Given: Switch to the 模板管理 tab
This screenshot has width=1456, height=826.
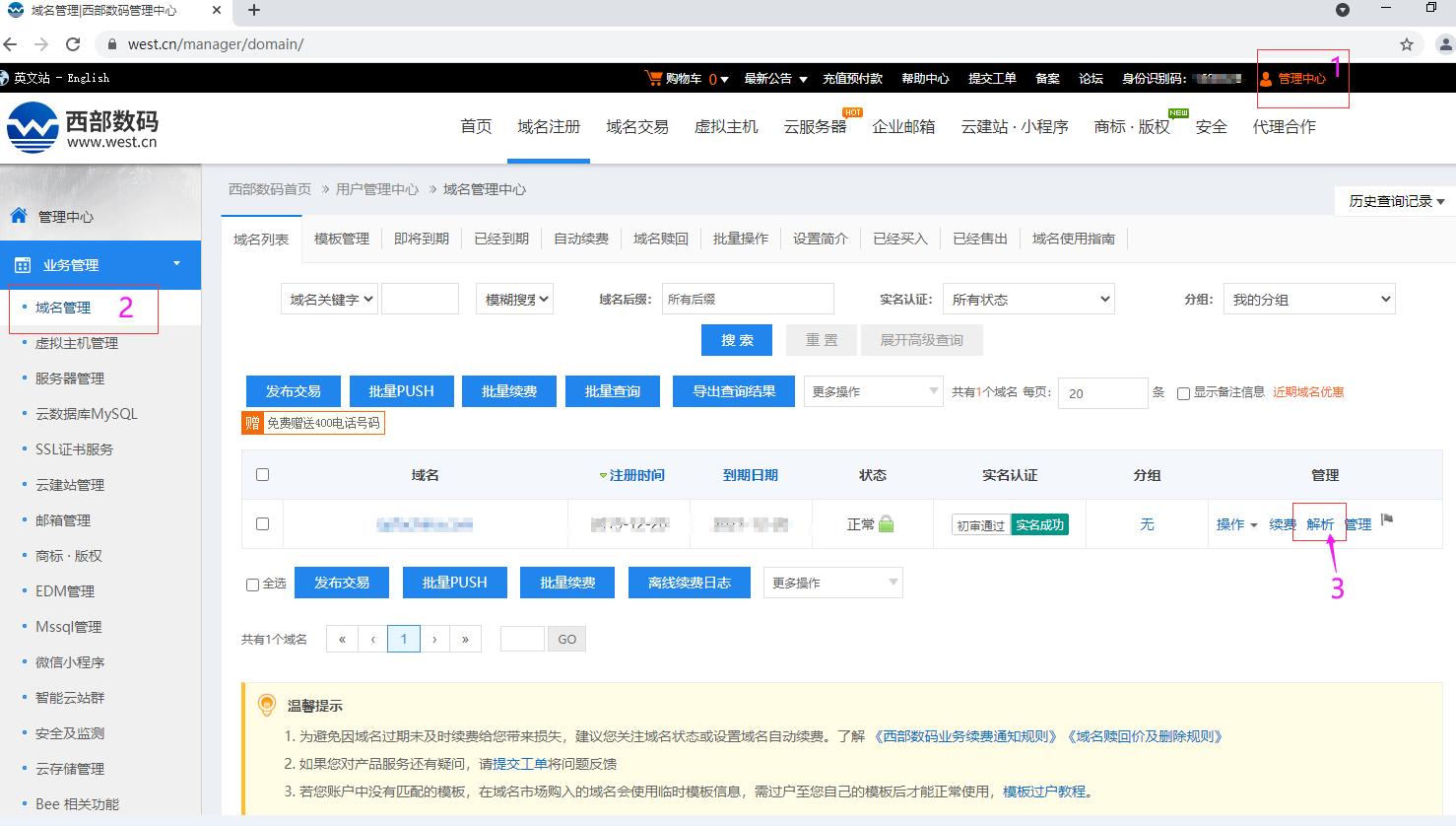Looking at the screenshot, I should (342, 239).
